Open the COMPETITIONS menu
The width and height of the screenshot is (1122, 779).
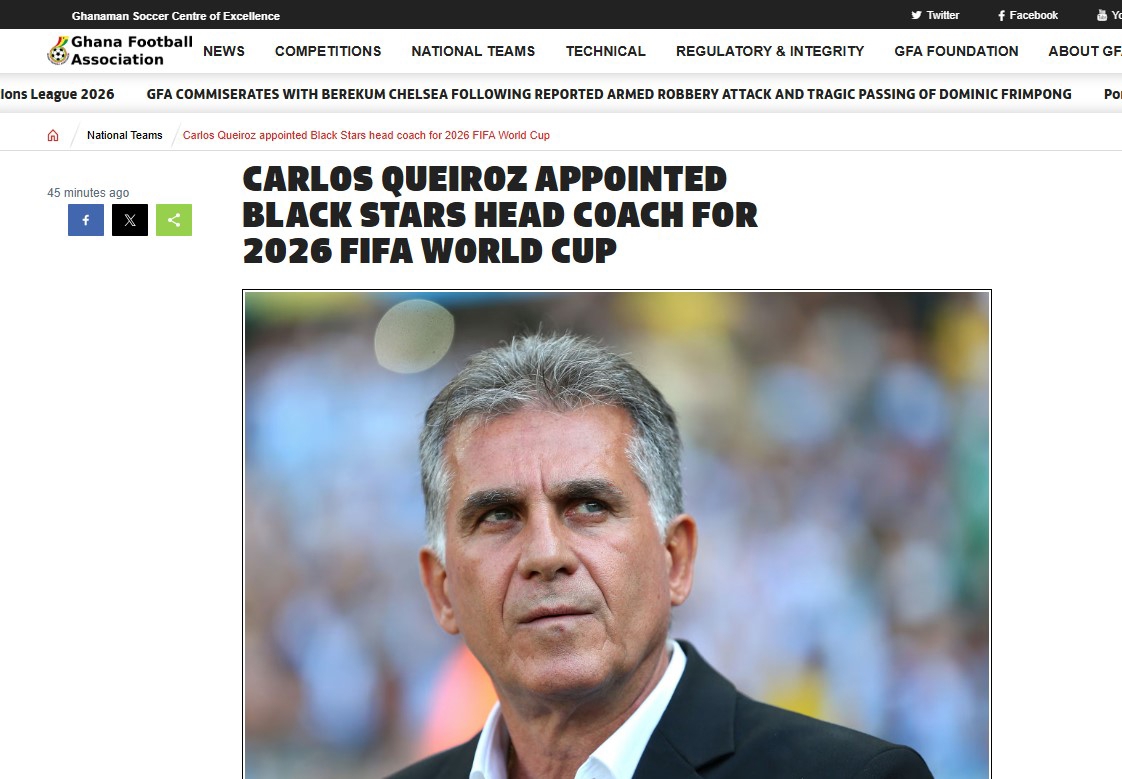pos(328,51)
